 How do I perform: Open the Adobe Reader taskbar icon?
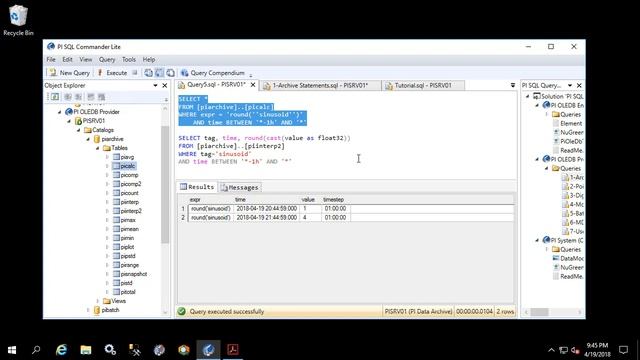(233, 350)
